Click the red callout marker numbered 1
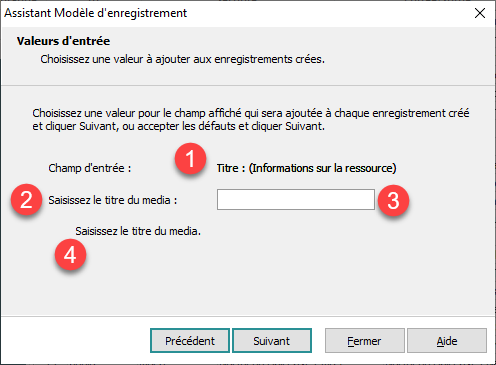The image size is (496, 365). coord(190,159)
